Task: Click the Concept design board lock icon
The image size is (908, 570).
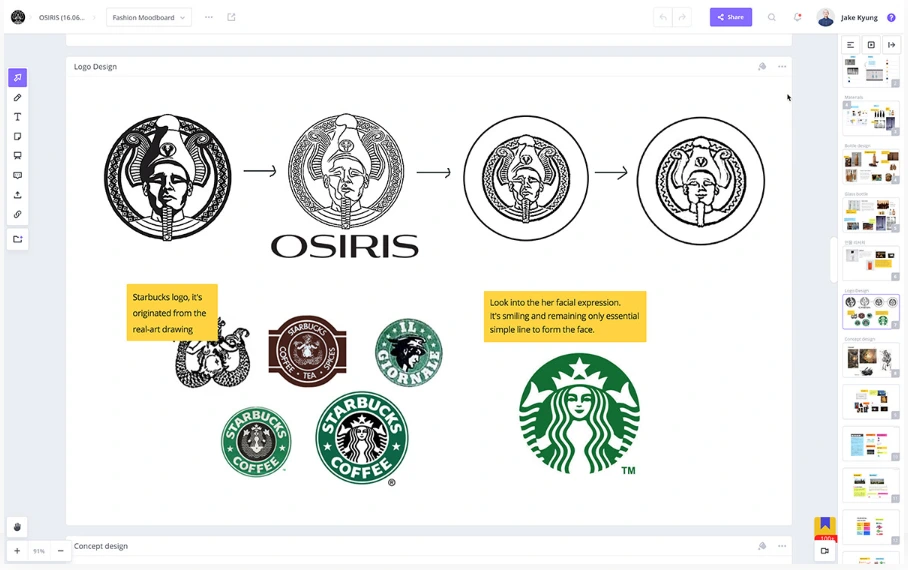Action: (762, 546)
